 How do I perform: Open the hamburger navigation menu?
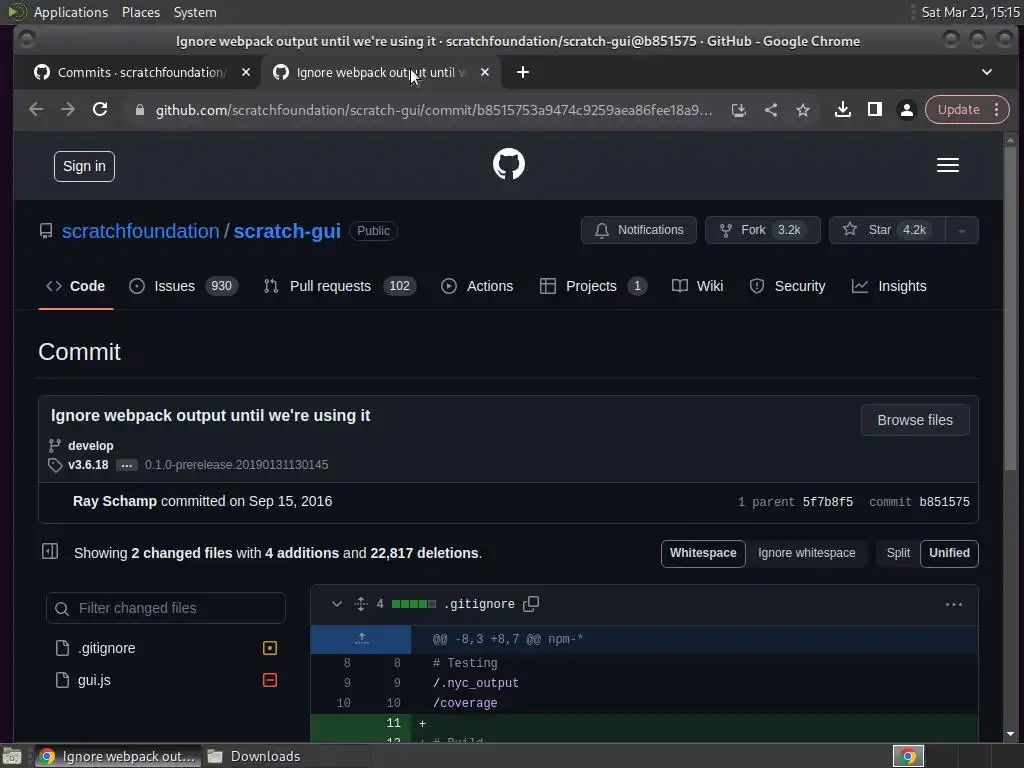[x=948, y=165]
